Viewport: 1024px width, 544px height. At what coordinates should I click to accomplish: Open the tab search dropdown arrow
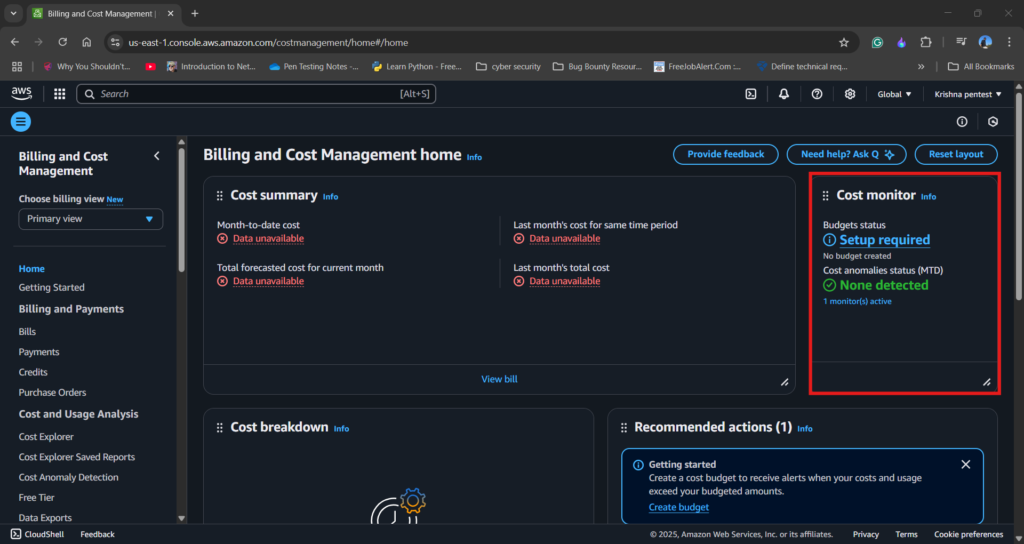tap(13, 13)
